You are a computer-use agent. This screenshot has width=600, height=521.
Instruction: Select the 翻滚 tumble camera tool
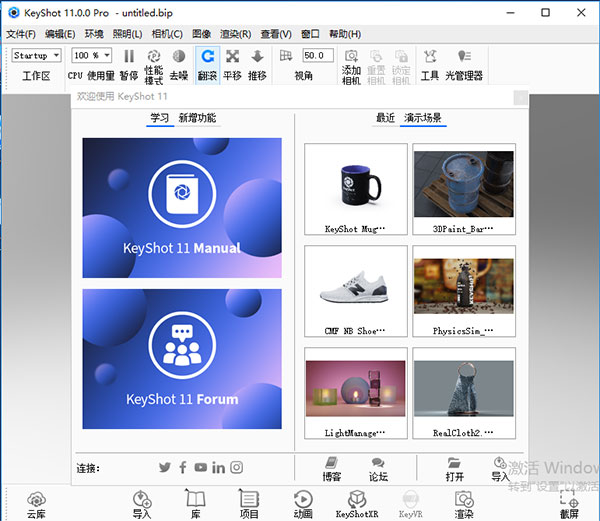click(207, 58)
